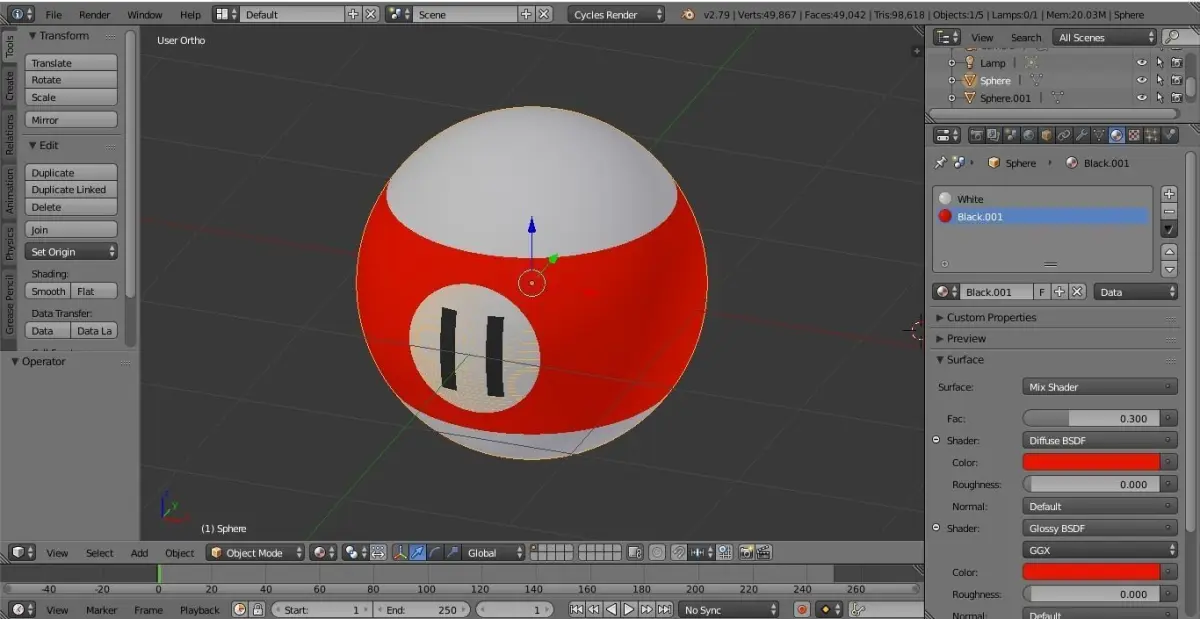1200x619 pixels.
Task: Click the Rotate button
Action: [71, 80]
